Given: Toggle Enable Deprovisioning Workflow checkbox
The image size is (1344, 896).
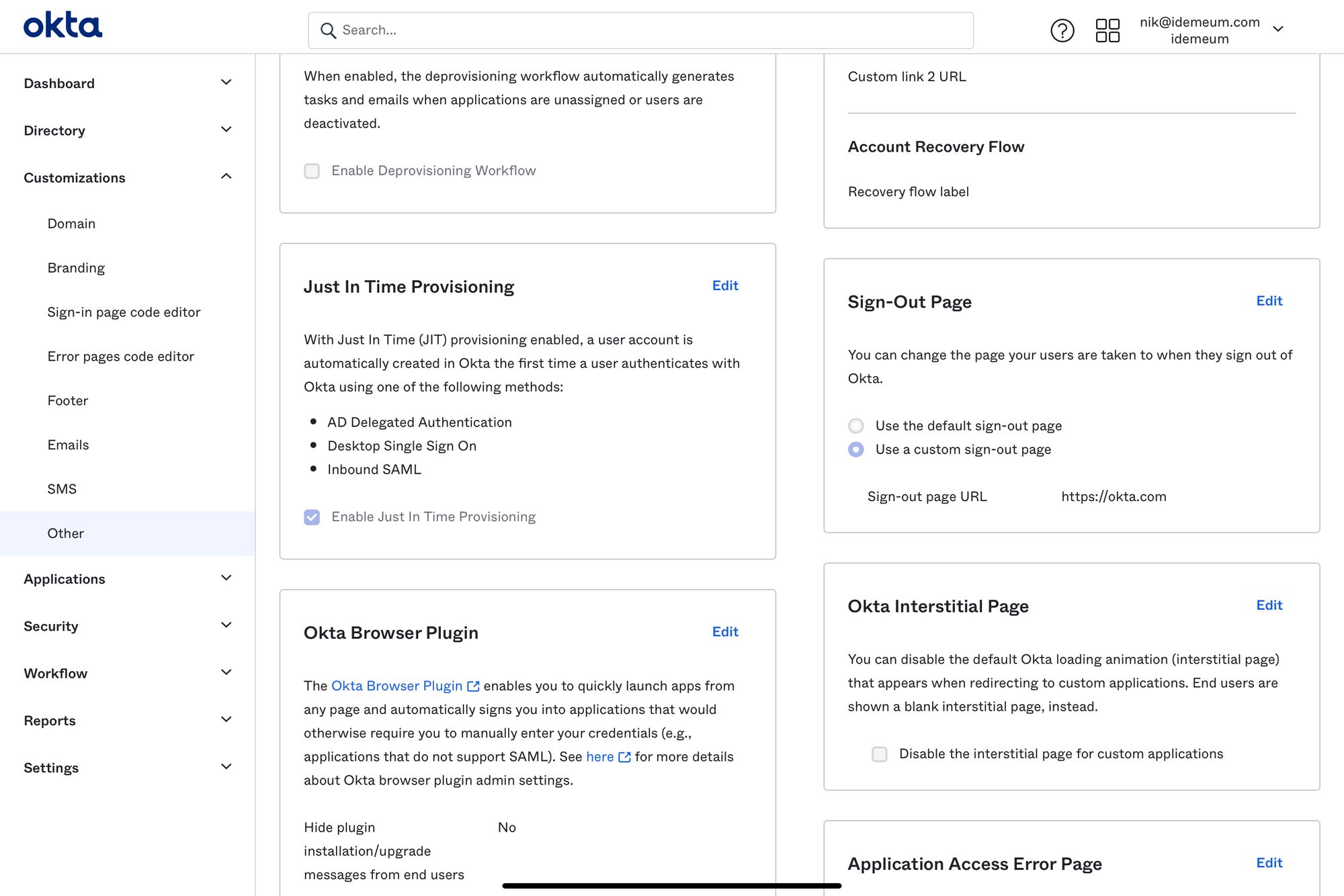Looking at the screenshot, I should click(312, 171).
